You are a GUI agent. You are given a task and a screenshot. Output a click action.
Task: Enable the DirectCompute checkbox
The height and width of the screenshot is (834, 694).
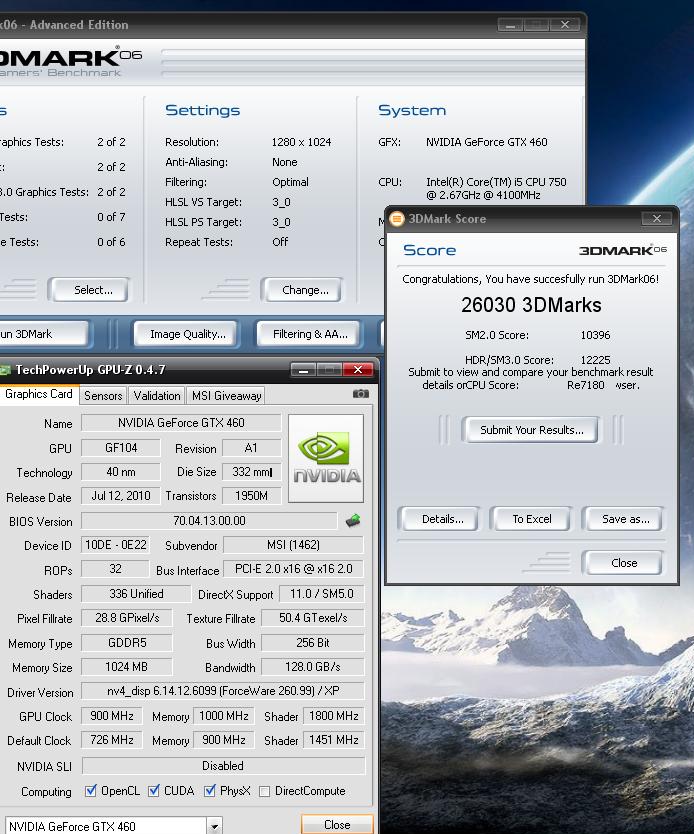(x=264, y=791)
